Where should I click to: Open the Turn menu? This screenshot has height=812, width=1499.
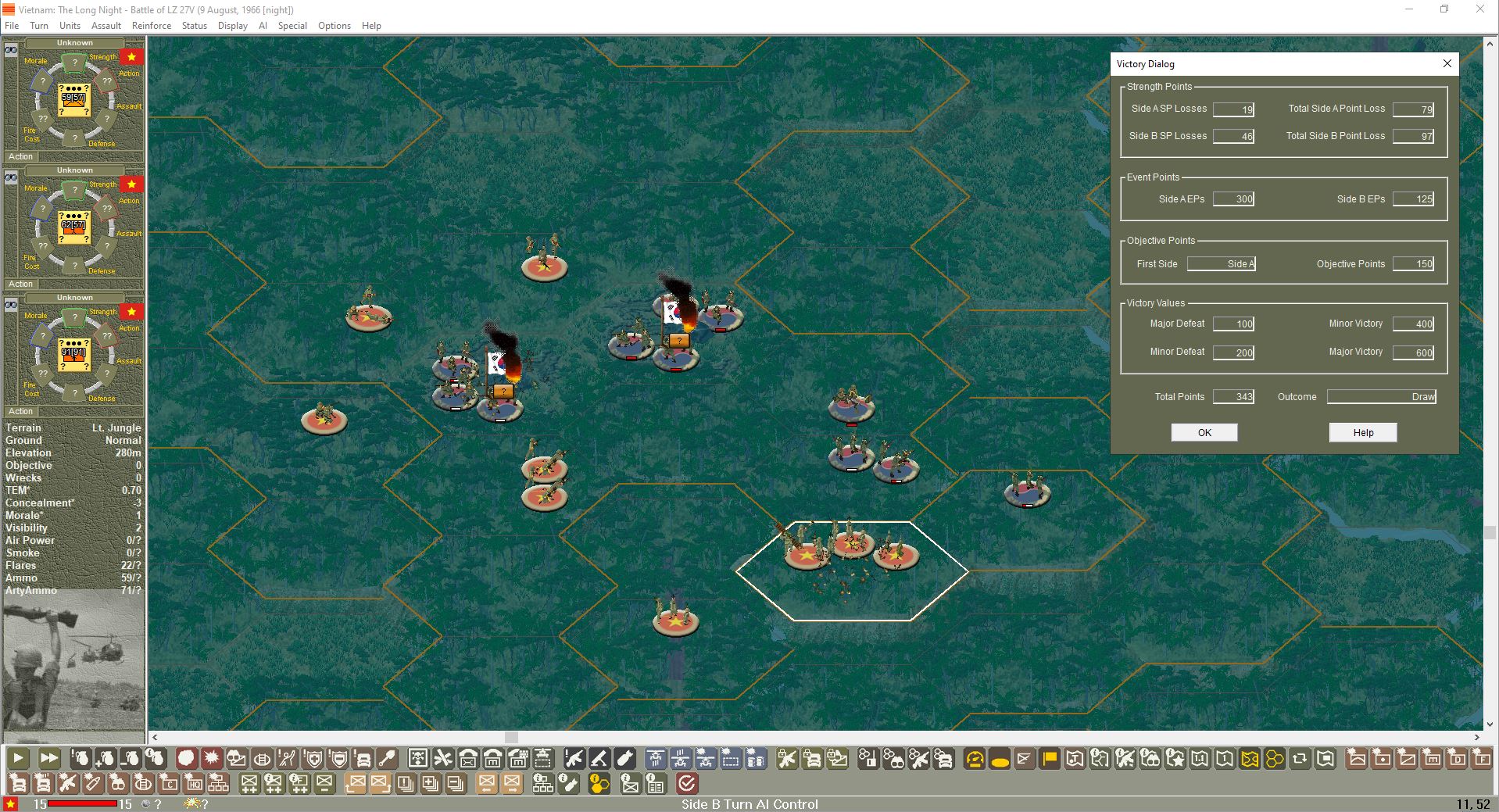[x=39, y=26]
